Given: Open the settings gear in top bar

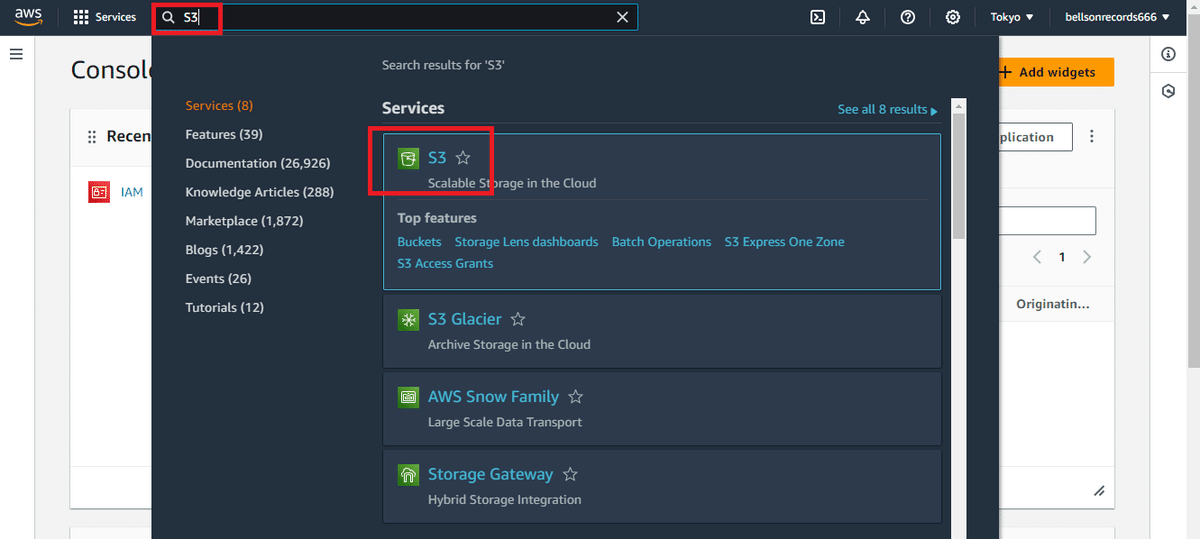Looking at the screenshot, I should click(953, 17).
